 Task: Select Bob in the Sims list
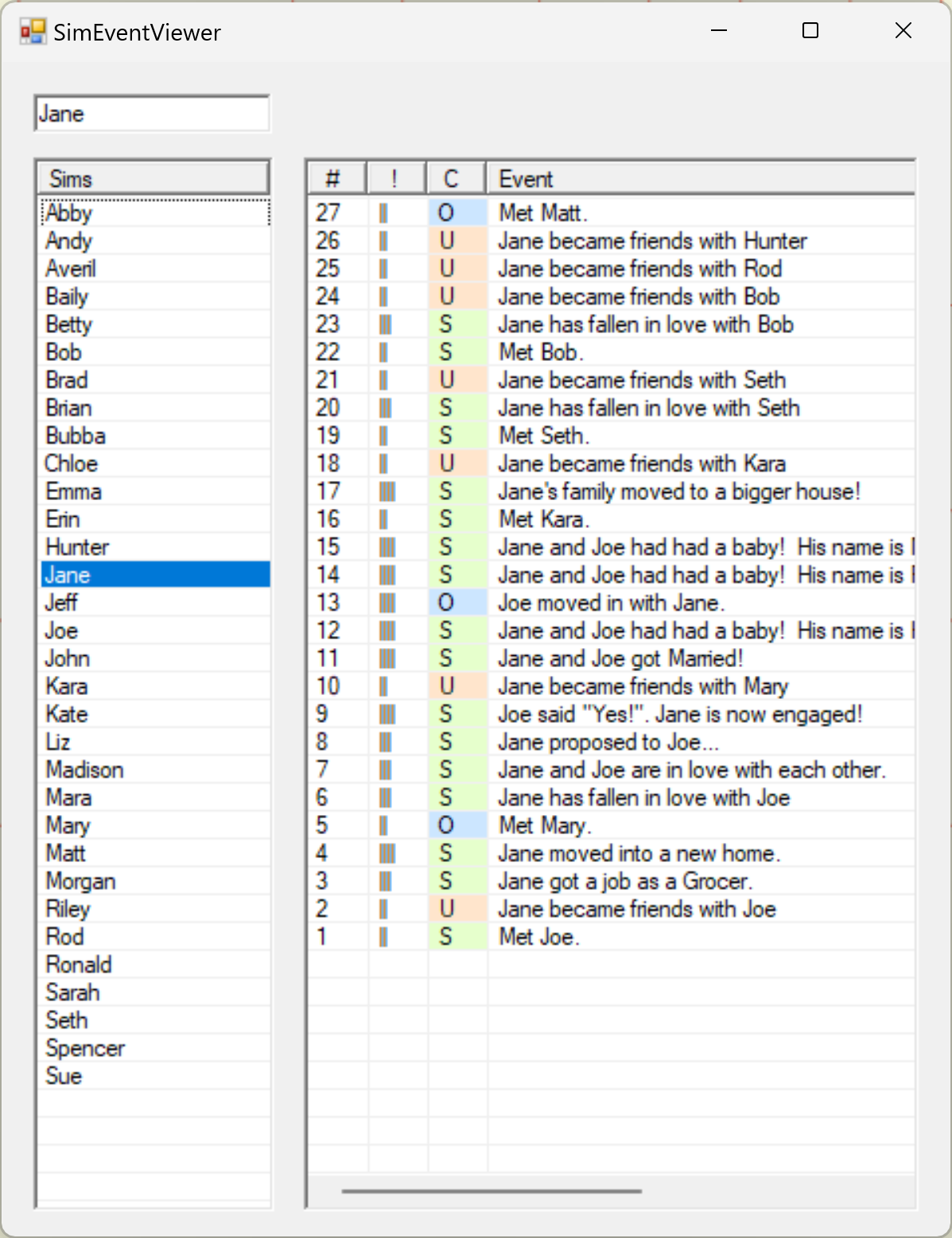point(155,351)
